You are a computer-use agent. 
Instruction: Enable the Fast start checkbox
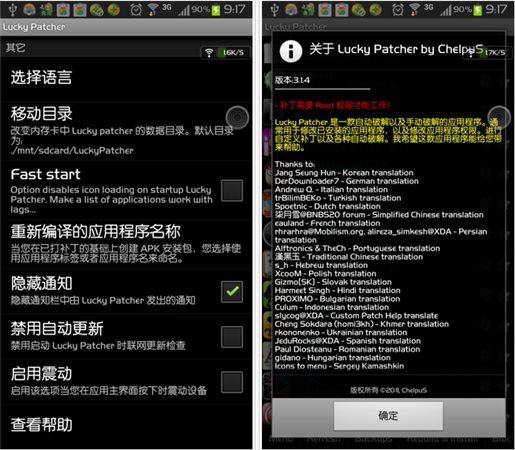coord(232,191)
